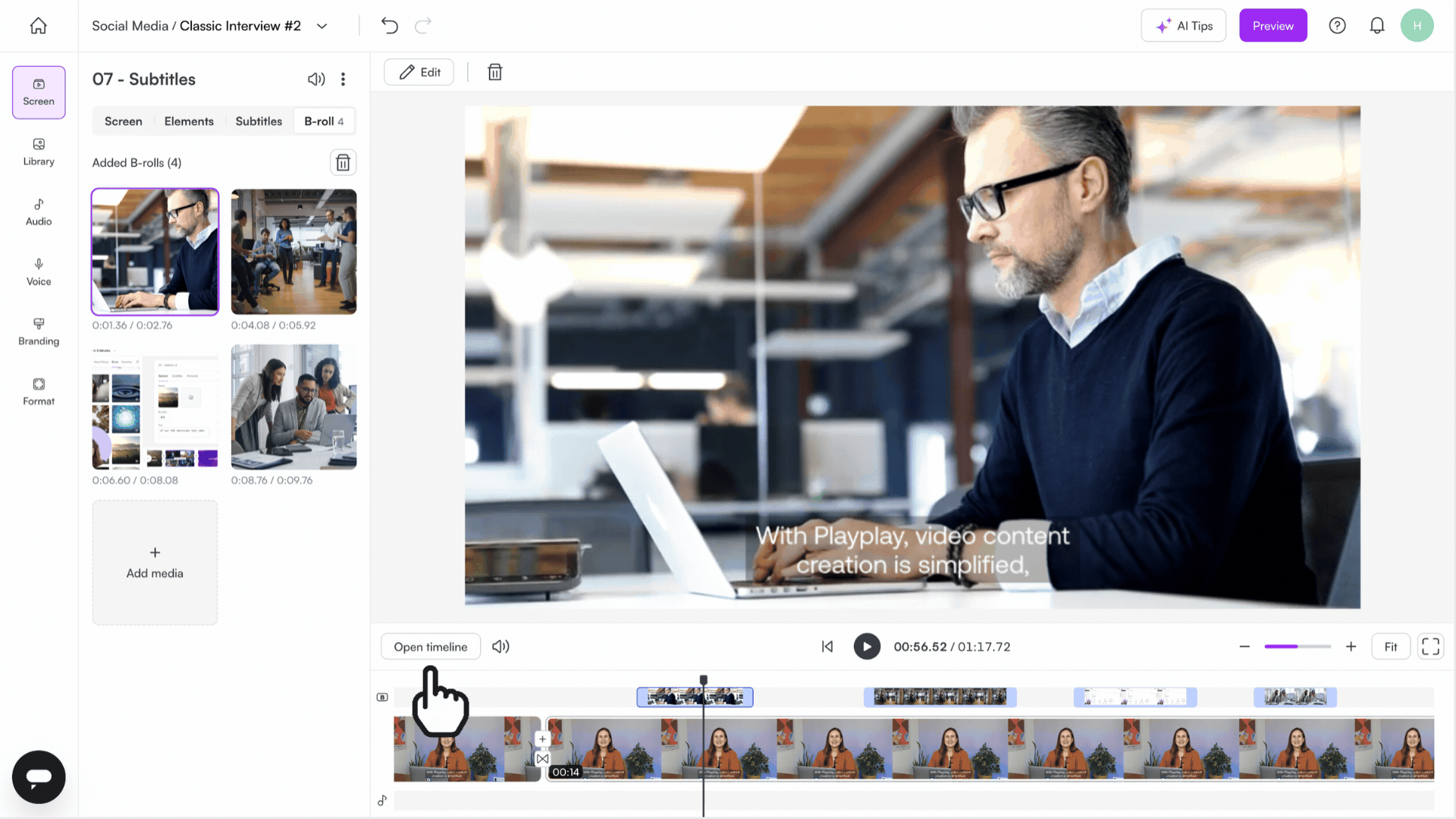Open the three-dot options menu for the screen
The height and width of the screenshot is (819, 1456).
[344, 79]
